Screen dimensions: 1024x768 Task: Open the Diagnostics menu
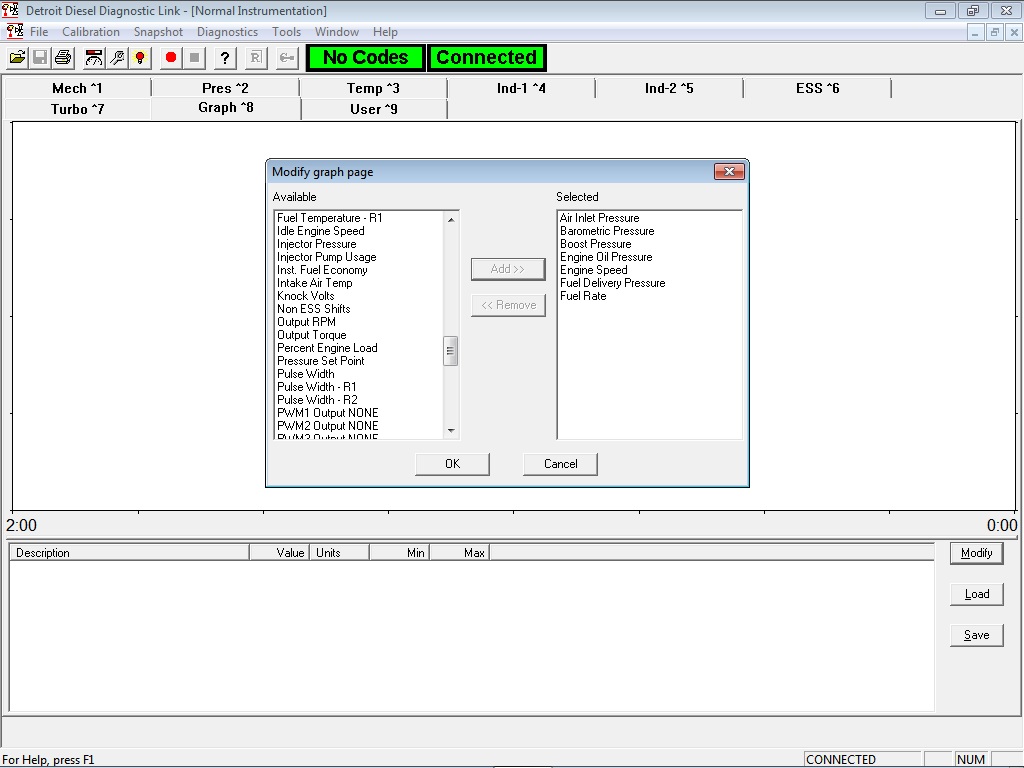pos(227,31)
